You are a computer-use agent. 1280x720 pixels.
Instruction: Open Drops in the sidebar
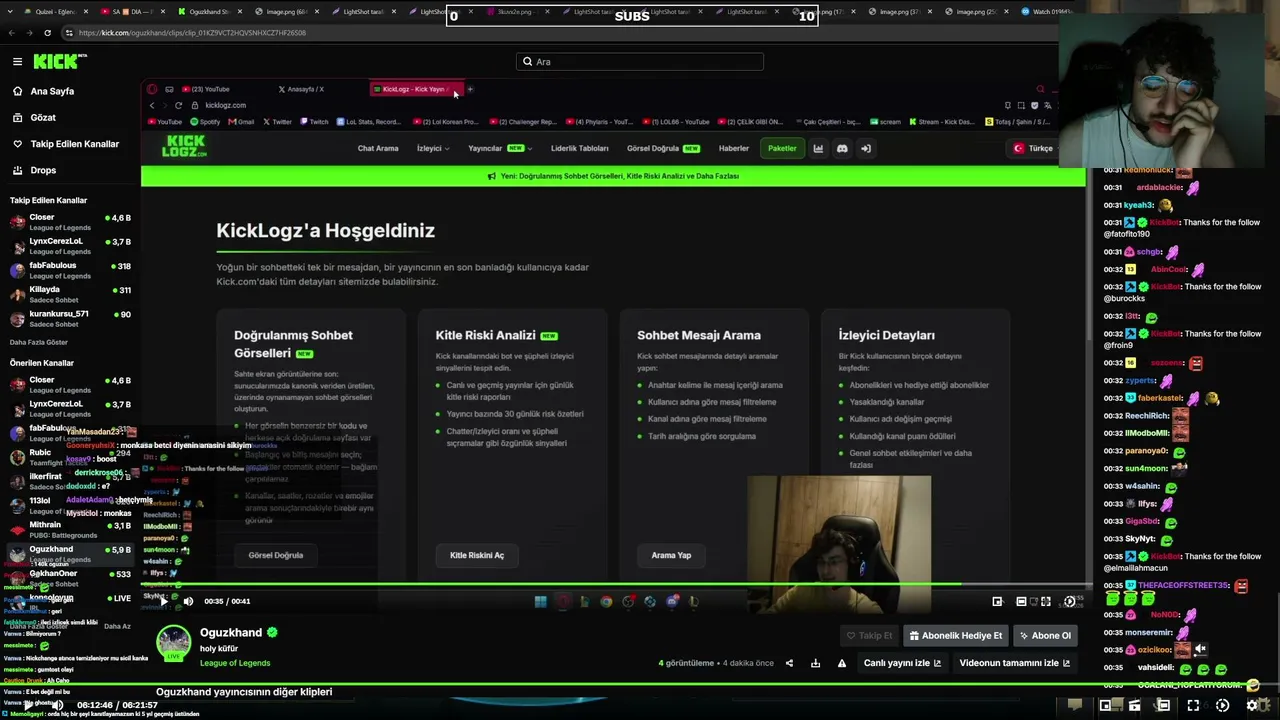tap(43, 170)
